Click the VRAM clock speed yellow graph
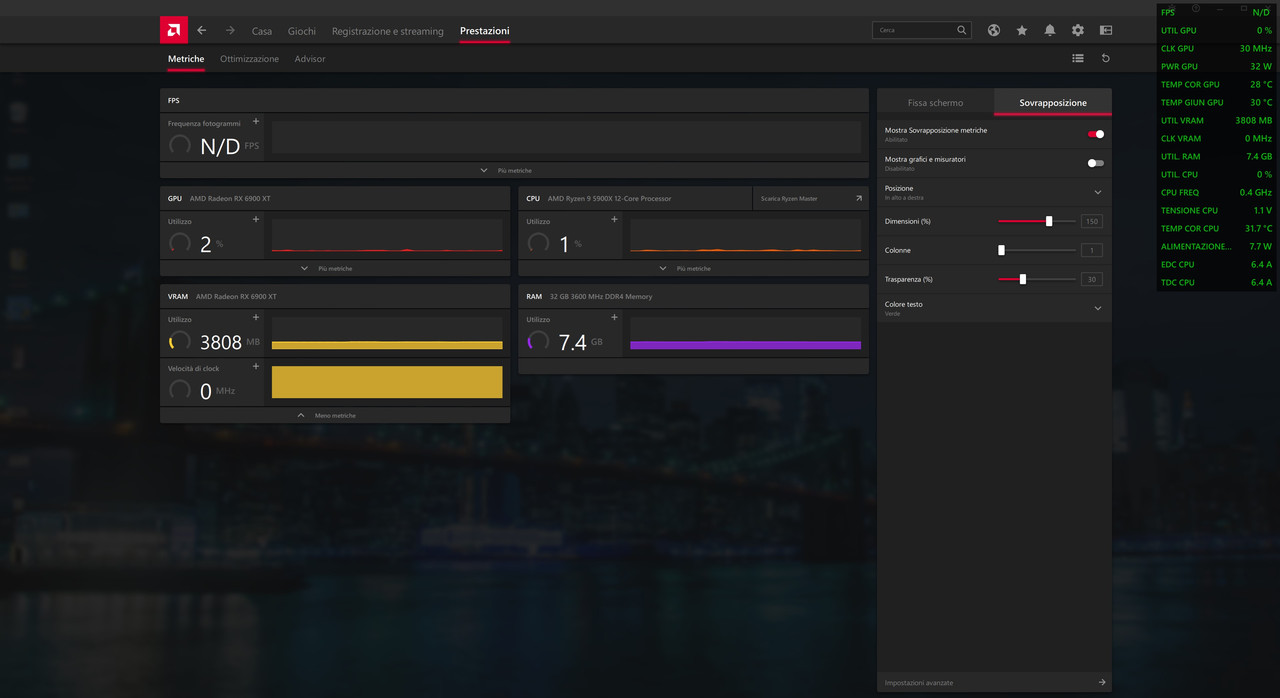Viewport: 1280px width, 698px height. coord(387,382)
